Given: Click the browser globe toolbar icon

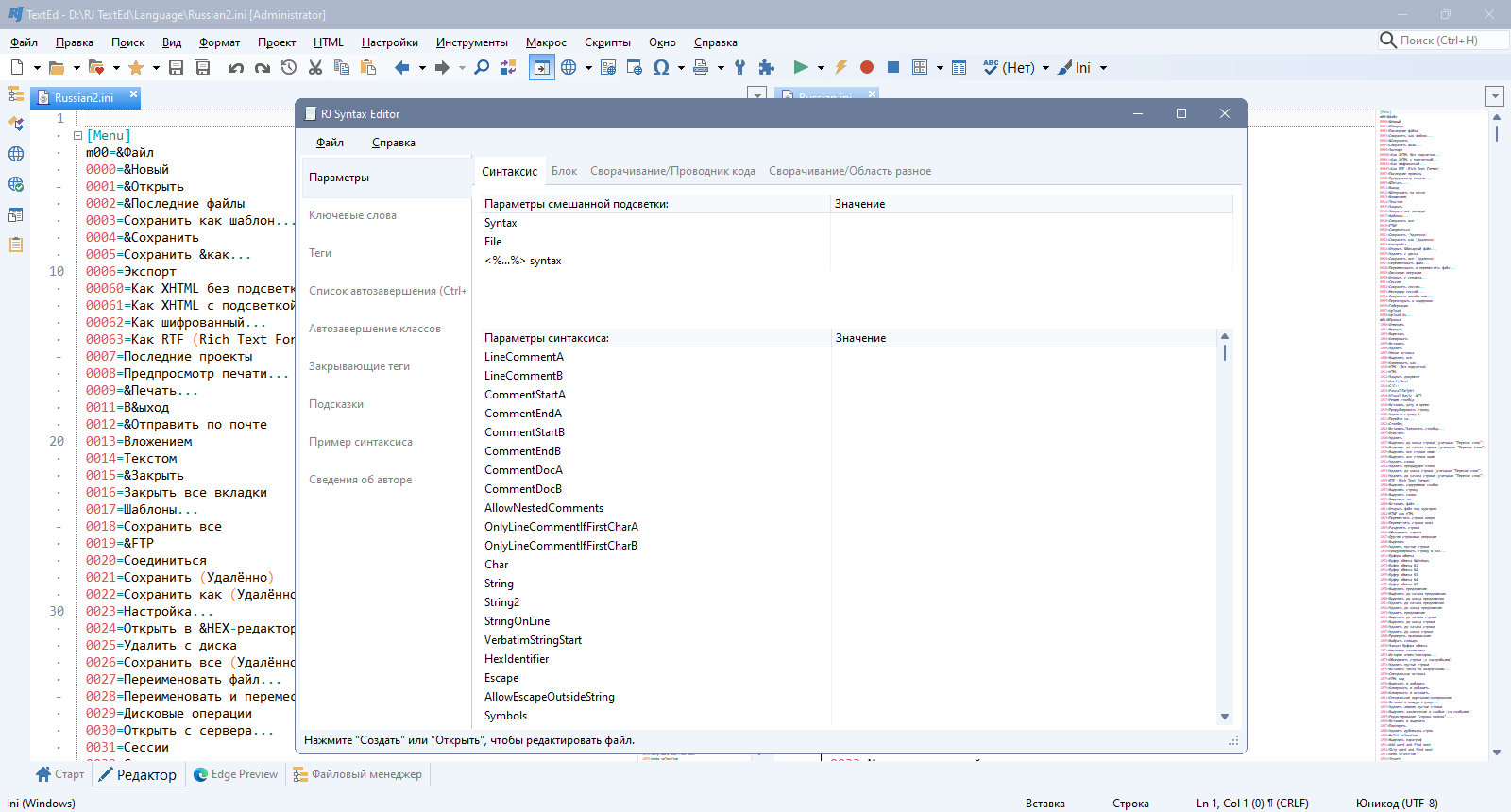Looking at the screenshot, I should pyautogui.click(x=569, y=67).
